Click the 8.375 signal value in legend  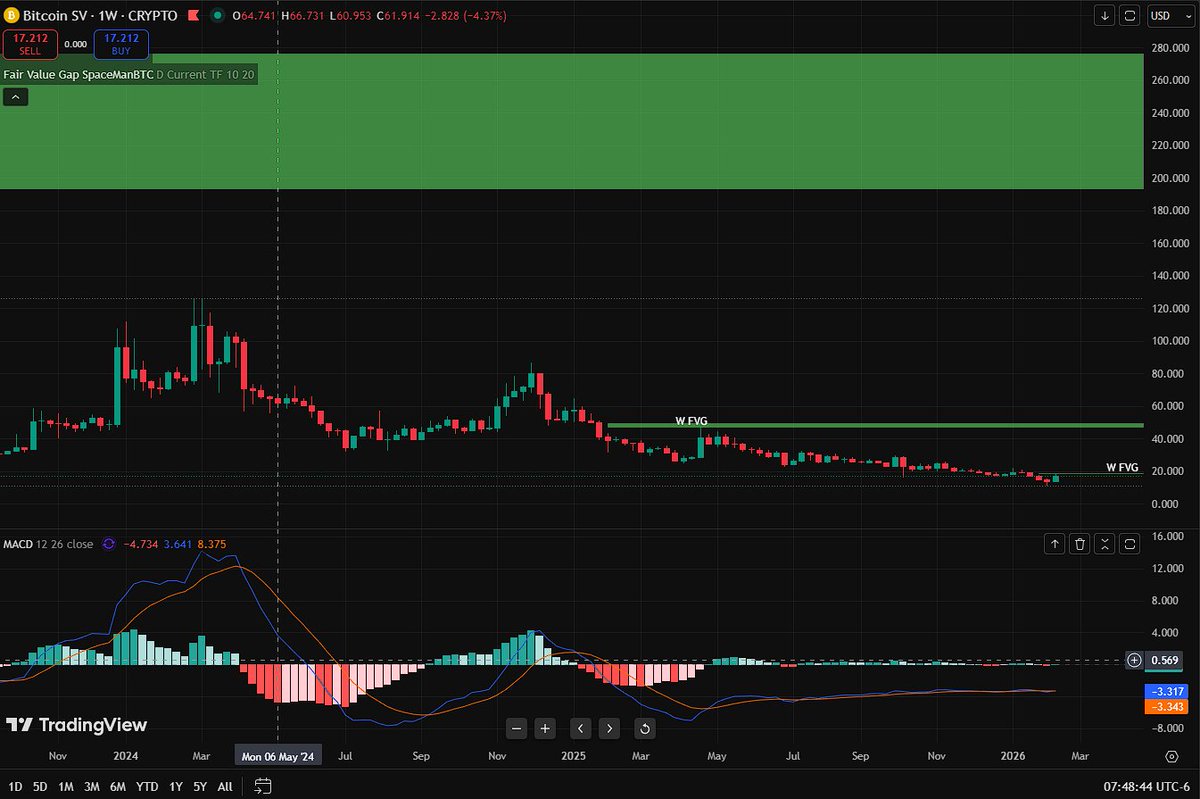tap(212, 545)
